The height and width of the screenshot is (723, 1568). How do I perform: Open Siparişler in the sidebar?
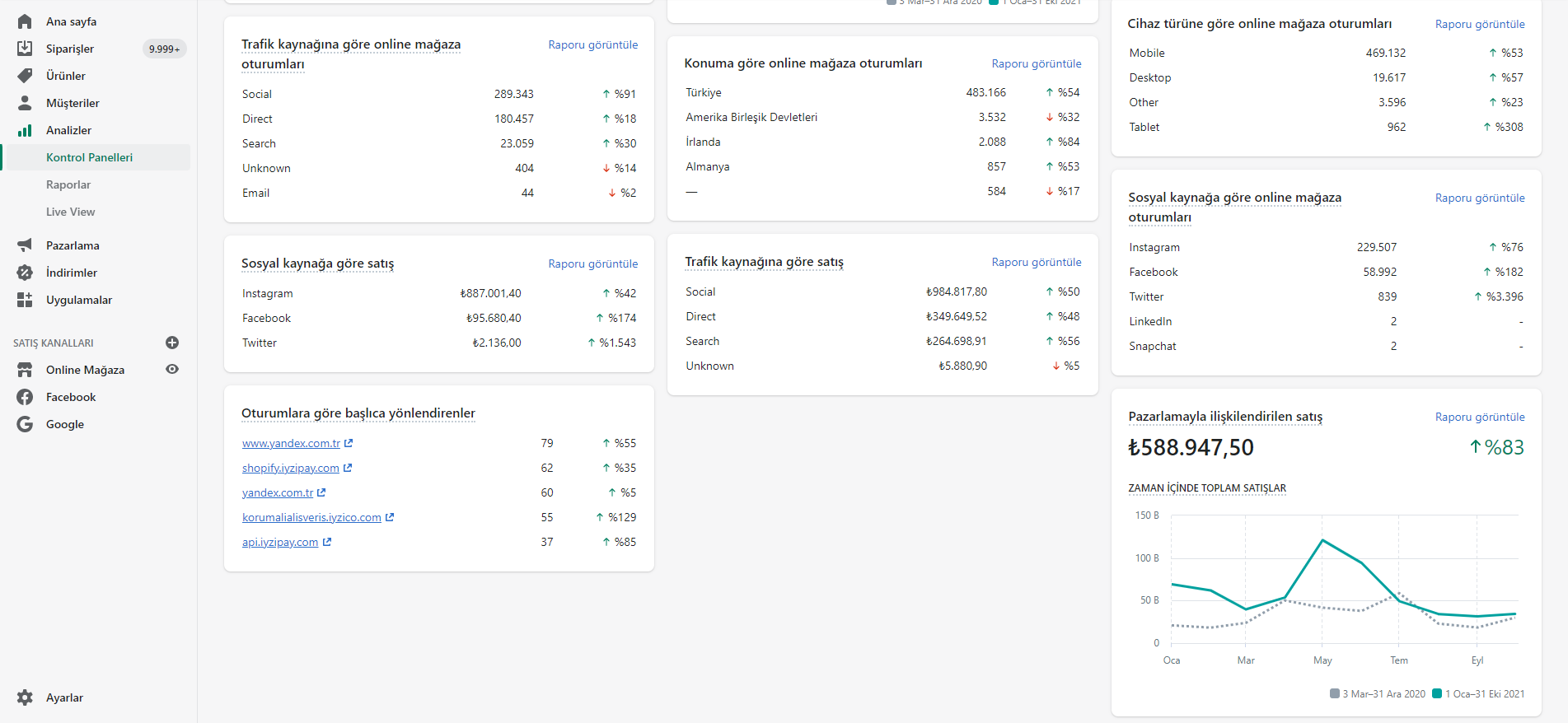70,49
